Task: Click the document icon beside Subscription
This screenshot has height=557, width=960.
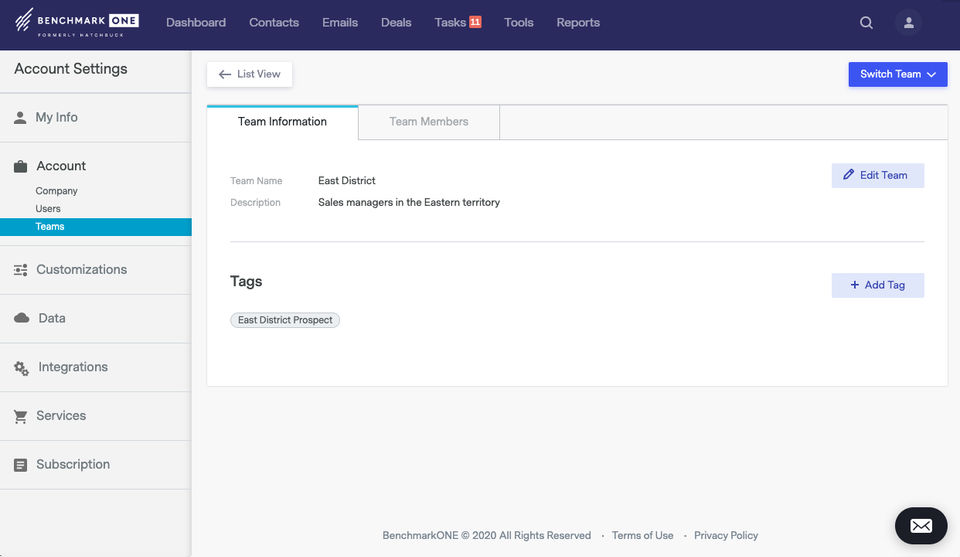Action: [x=20, y=465]
